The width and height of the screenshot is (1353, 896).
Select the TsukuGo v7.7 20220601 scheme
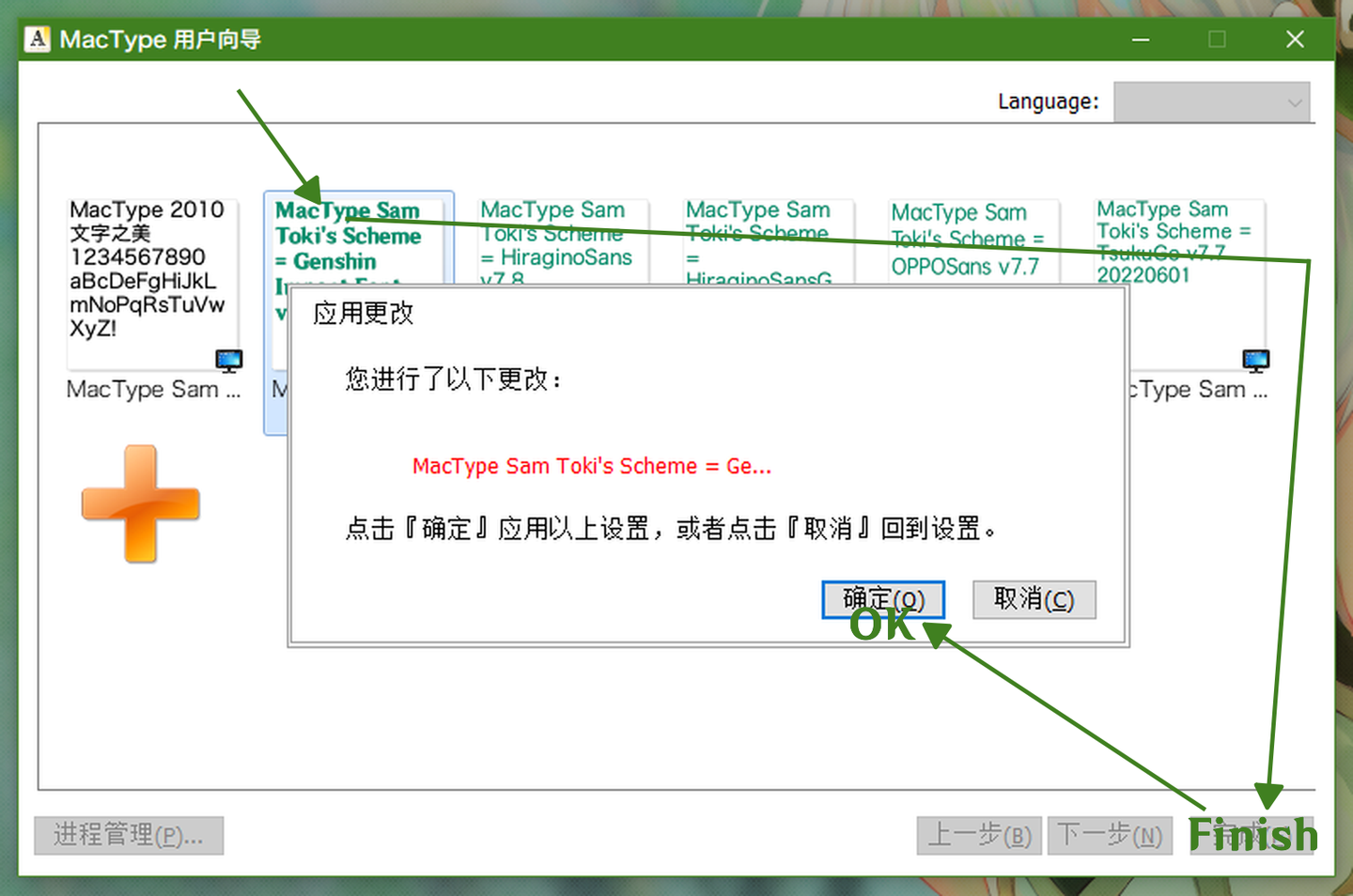1179,239
